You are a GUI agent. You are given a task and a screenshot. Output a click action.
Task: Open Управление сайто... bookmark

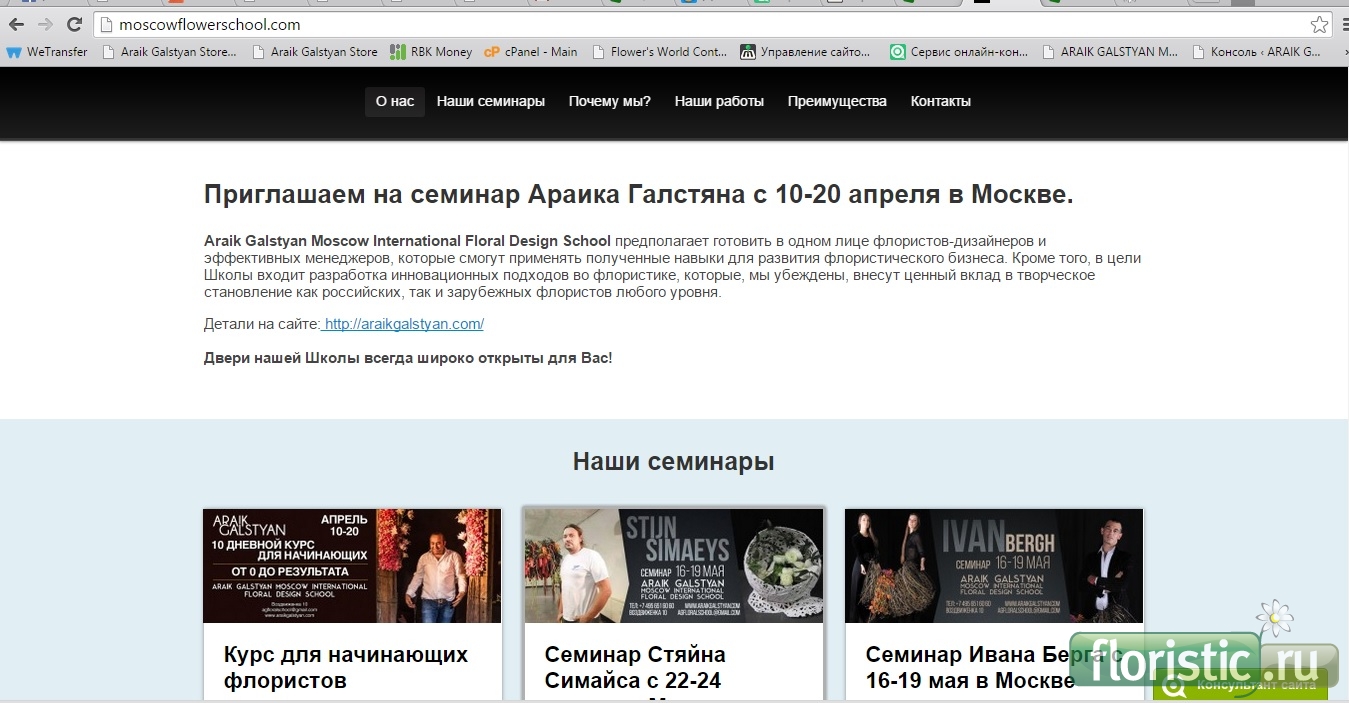click(806, 52)
